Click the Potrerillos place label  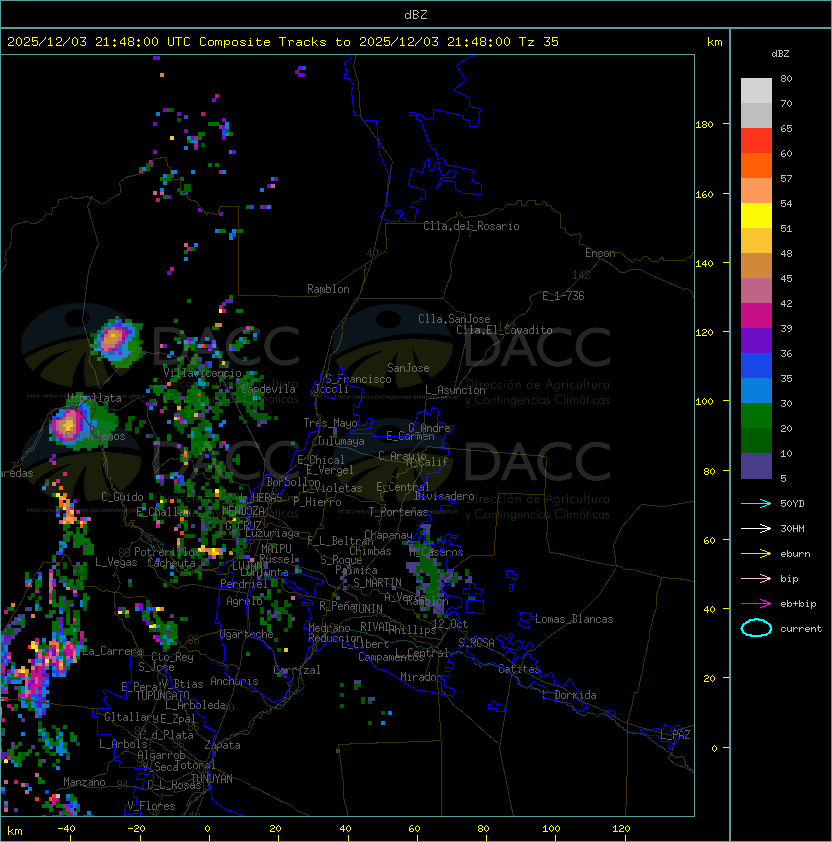tap(168, 552)
